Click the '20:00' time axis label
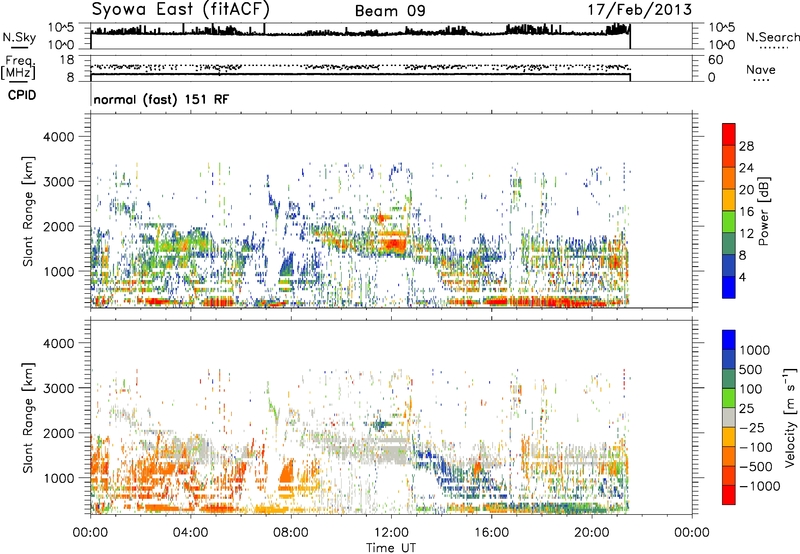The height and width of the screenshot is (554, 800). coord(591,533)
